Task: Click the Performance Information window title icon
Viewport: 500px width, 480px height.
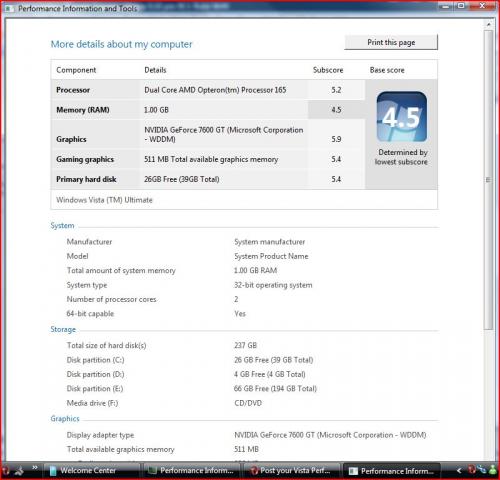Action: click(9, 8)
